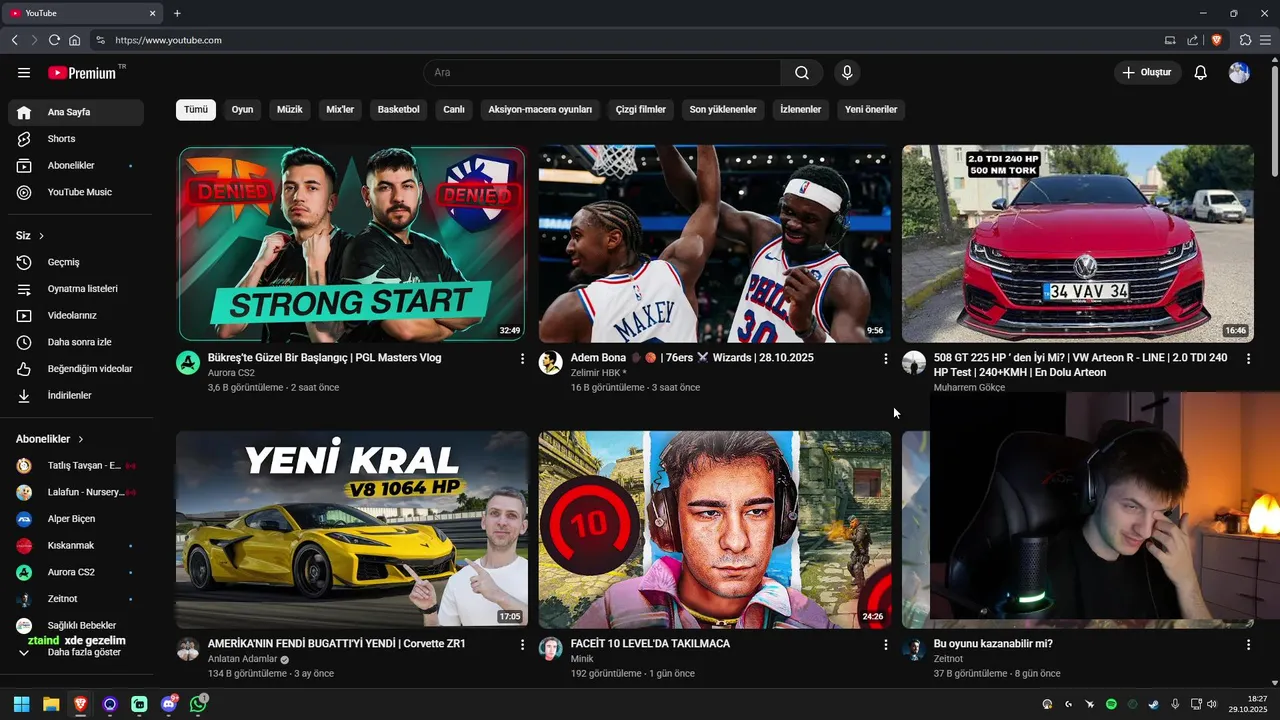The width and height of the screenshot is (1280, 720).
Task: Click the search magnifier button
Action: point(802,72)
